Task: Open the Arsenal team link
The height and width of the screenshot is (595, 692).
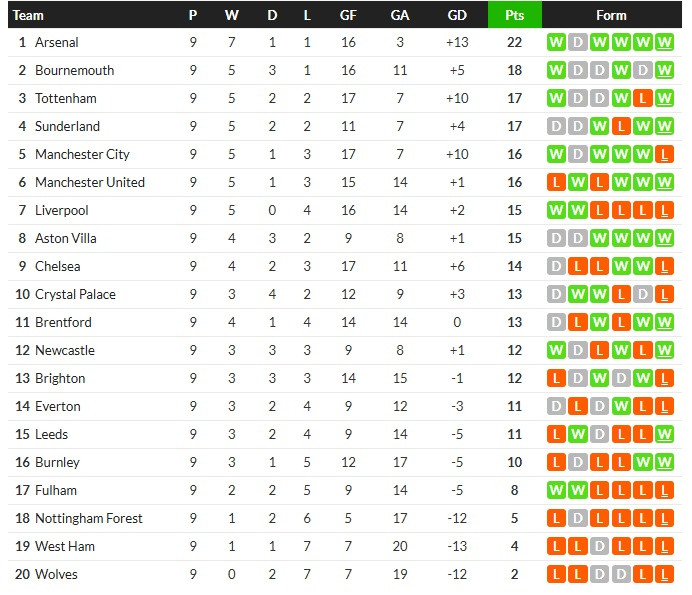Action: pyautogui.click(x=56, y=43)
